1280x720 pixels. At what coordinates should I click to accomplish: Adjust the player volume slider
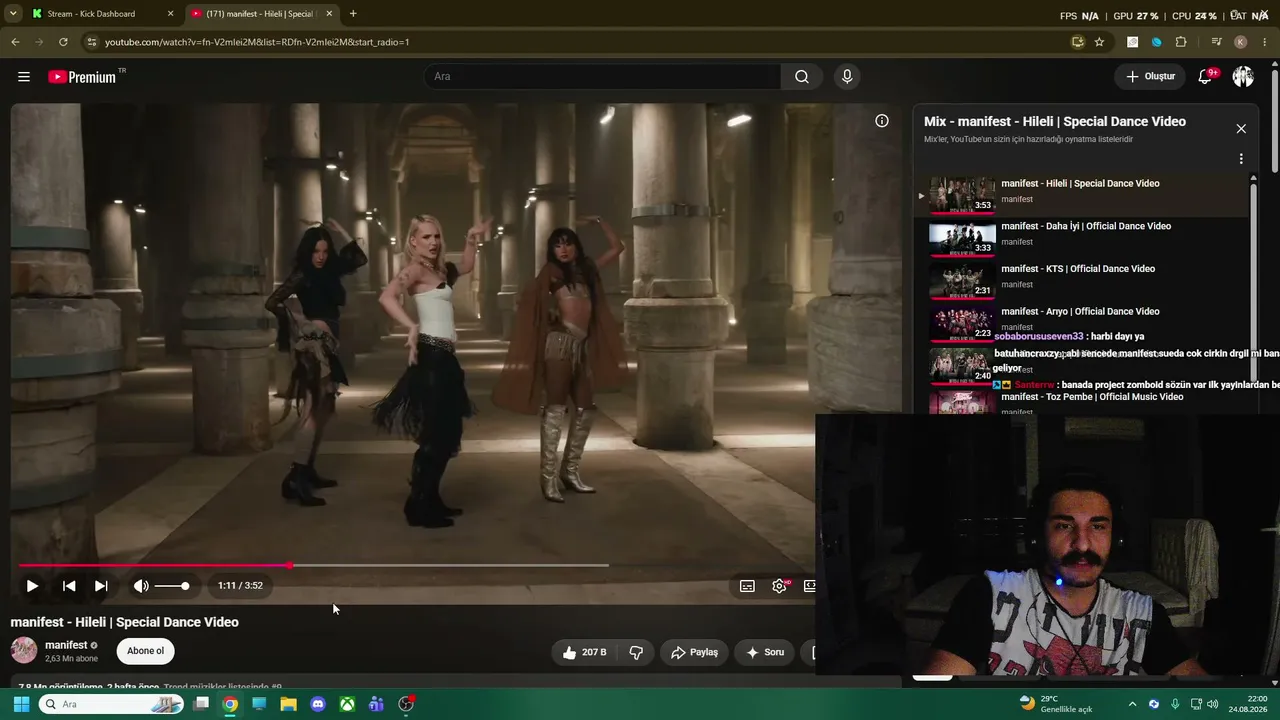coord(172,586)
